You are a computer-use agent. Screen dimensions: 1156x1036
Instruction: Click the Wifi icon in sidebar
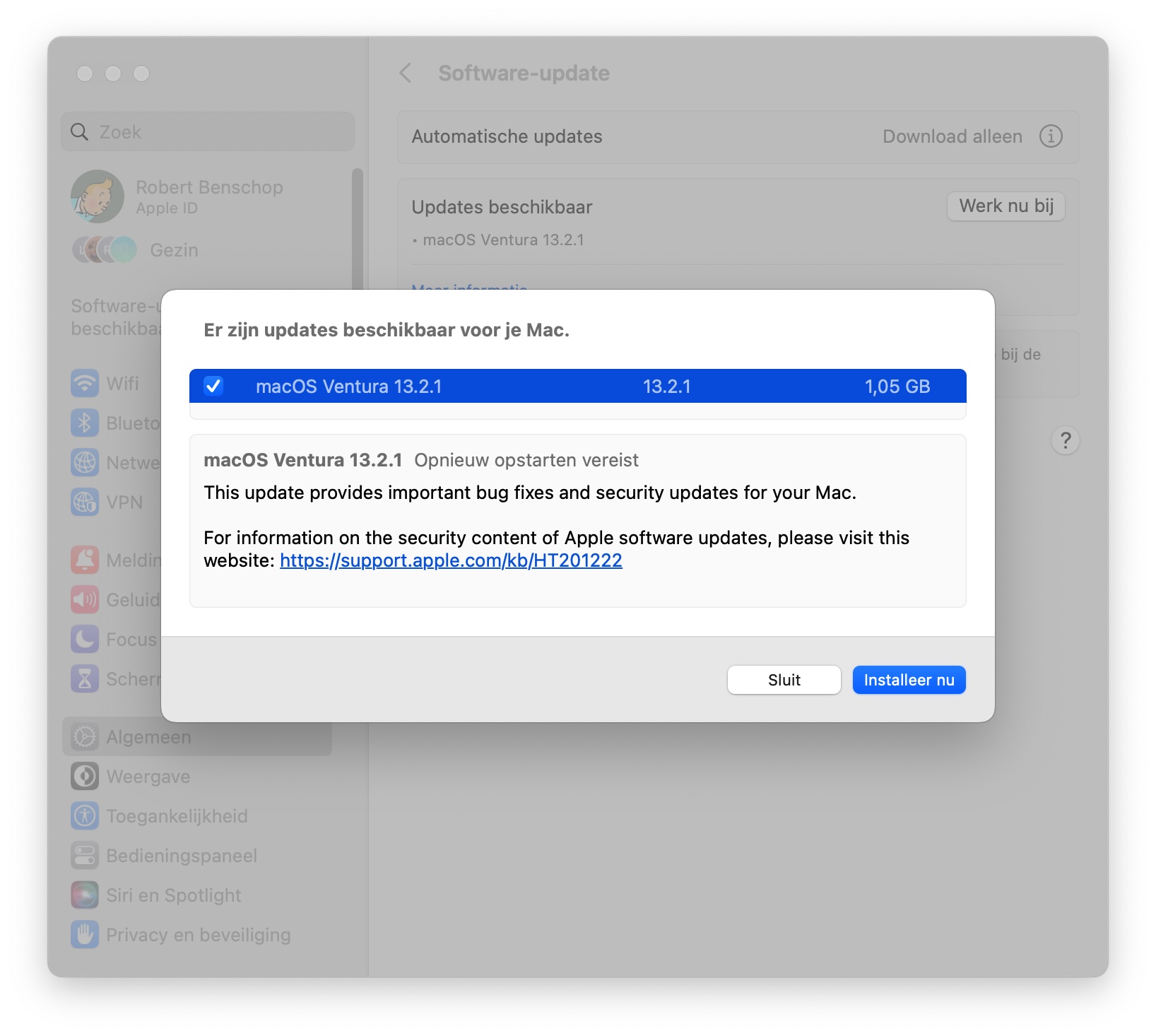[85, 384]
